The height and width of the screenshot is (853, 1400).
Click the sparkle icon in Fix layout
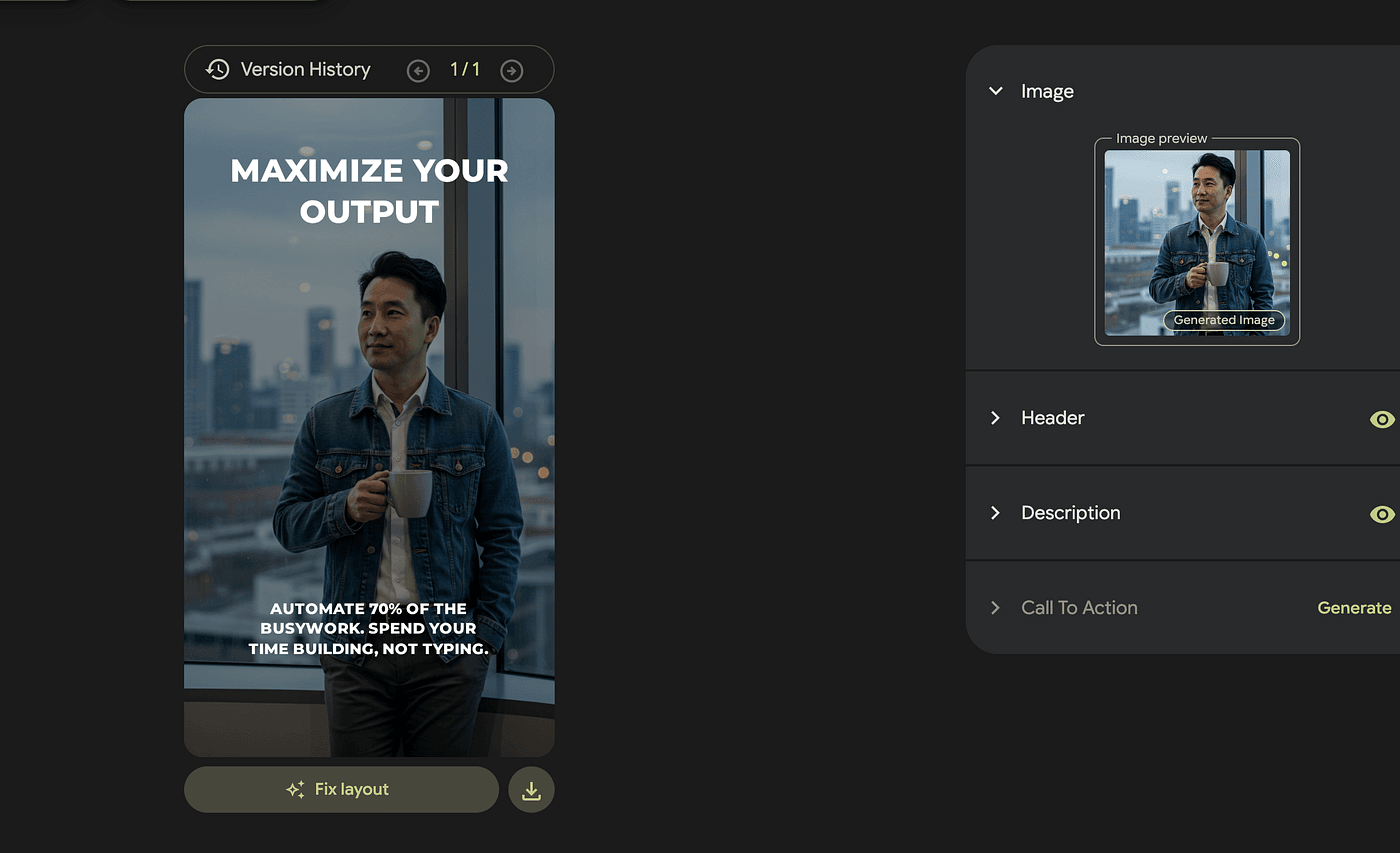click(295, 790)
